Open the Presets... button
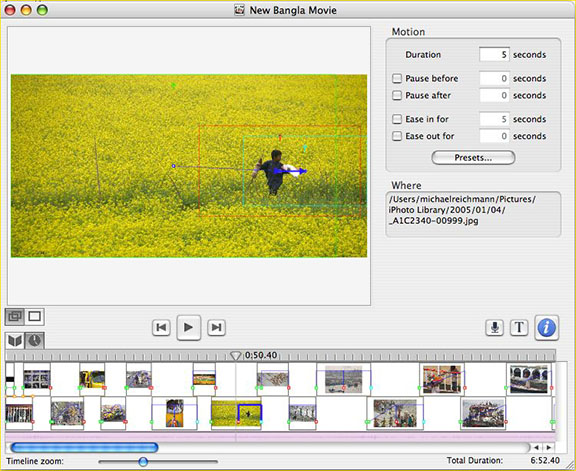Screen dimensions: 576x471 [473, 158]
